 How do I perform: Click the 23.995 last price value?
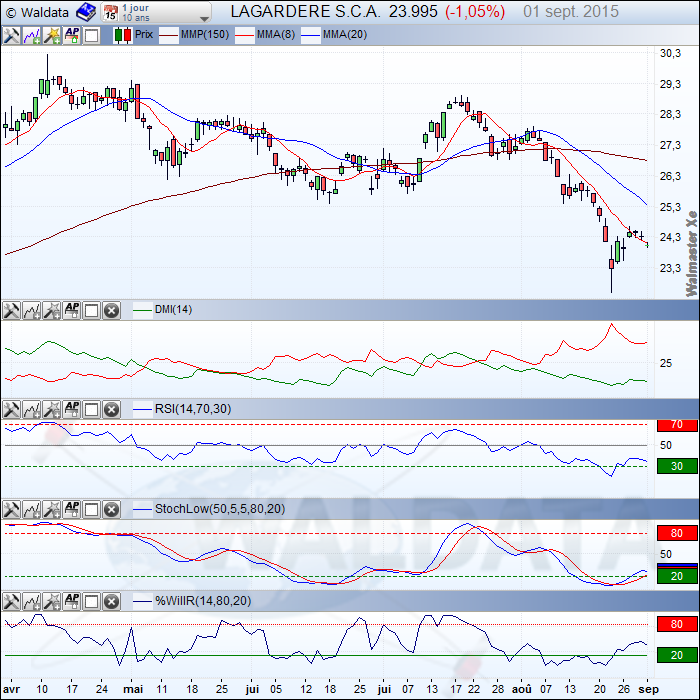click(413, 12)
